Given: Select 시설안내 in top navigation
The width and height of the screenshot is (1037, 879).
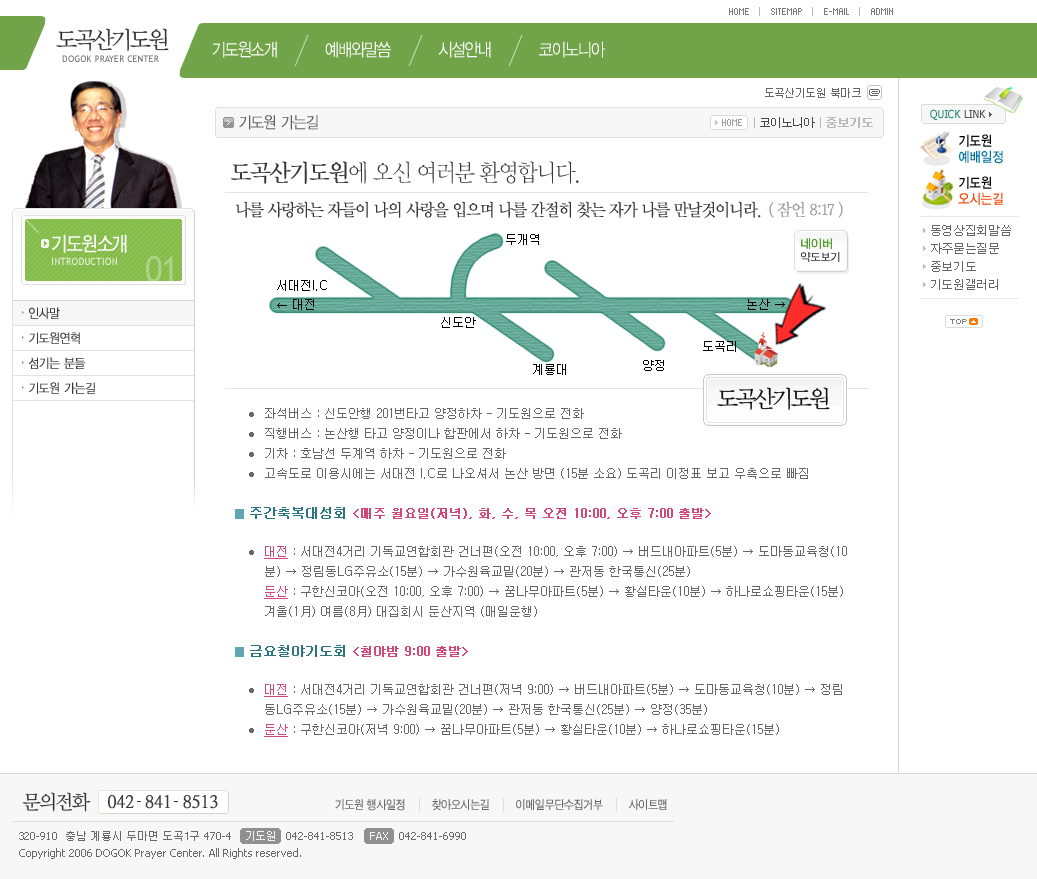Looking at the screenshot, I should click(464, 50).
